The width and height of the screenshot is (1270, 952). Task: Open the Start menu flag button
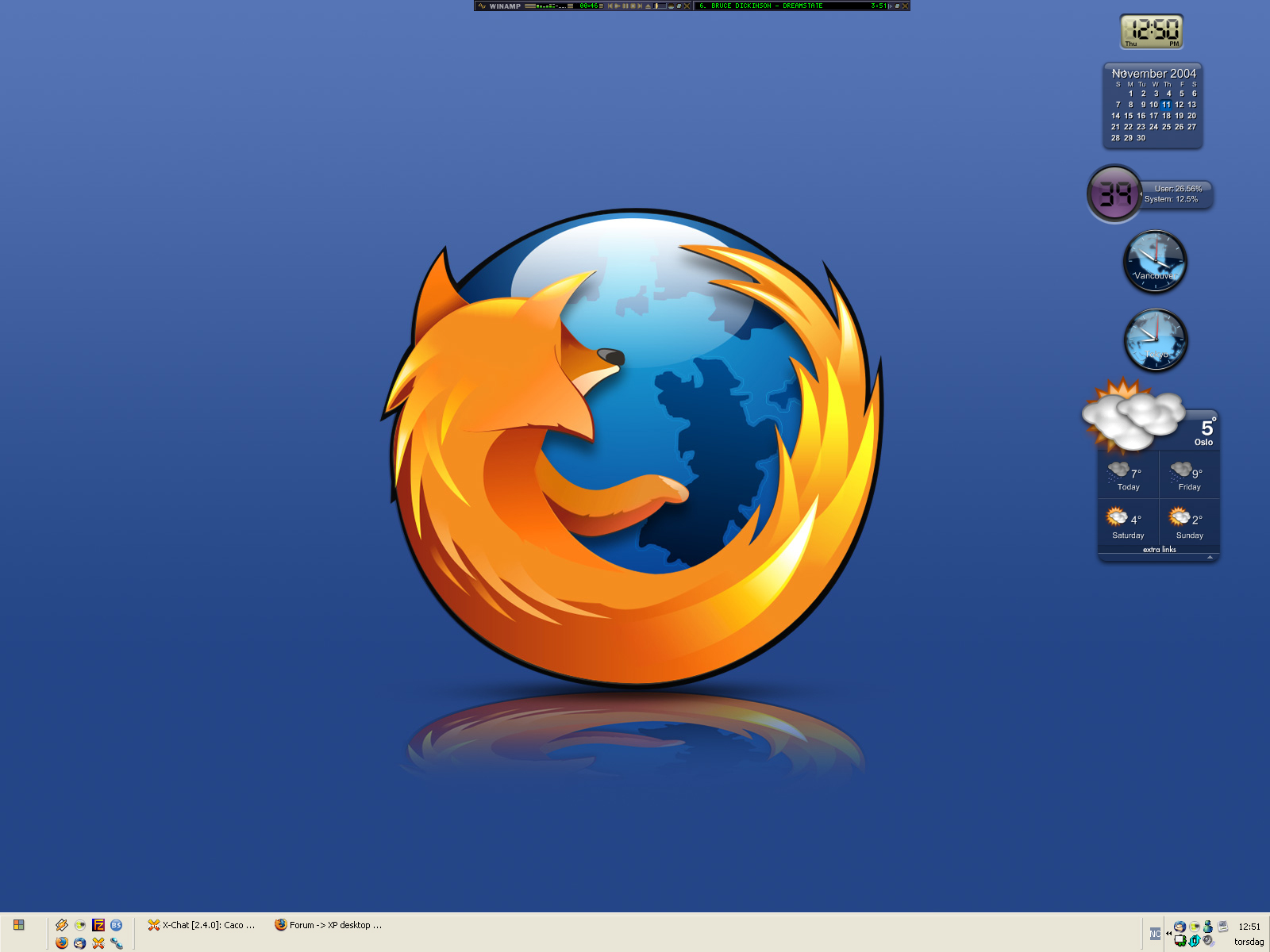pyautogui.click(x=18, y=925)
